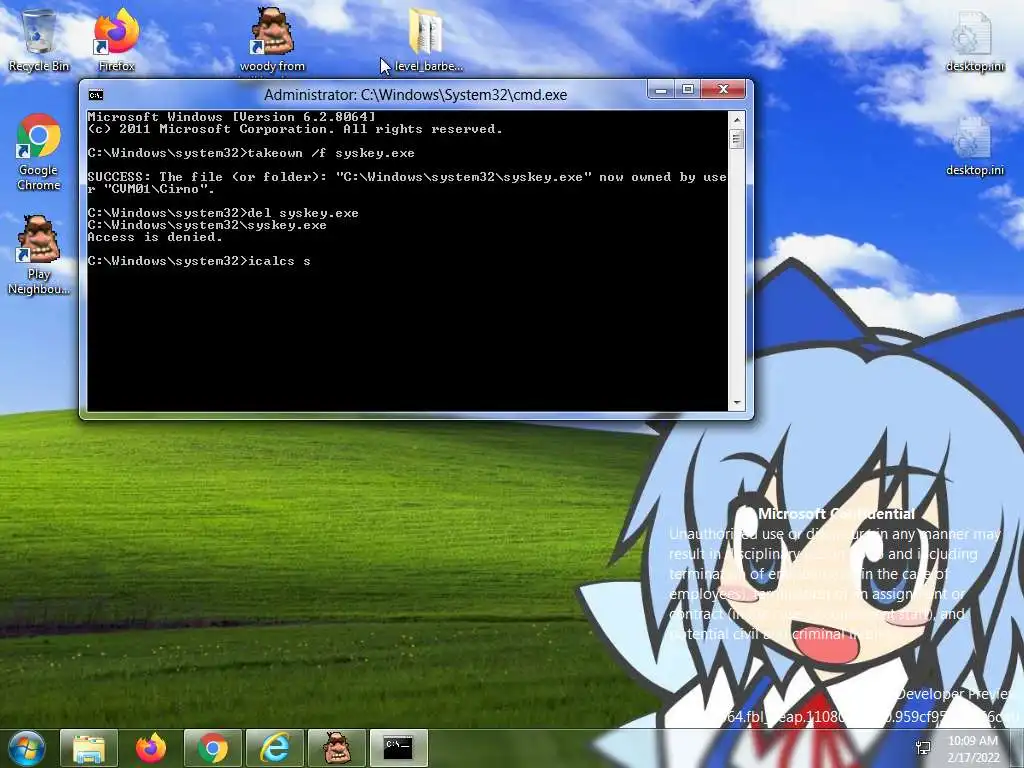Click the cmd scrollbar up arrow
This screenshot has height=768, width=1024.
[737, 120]
